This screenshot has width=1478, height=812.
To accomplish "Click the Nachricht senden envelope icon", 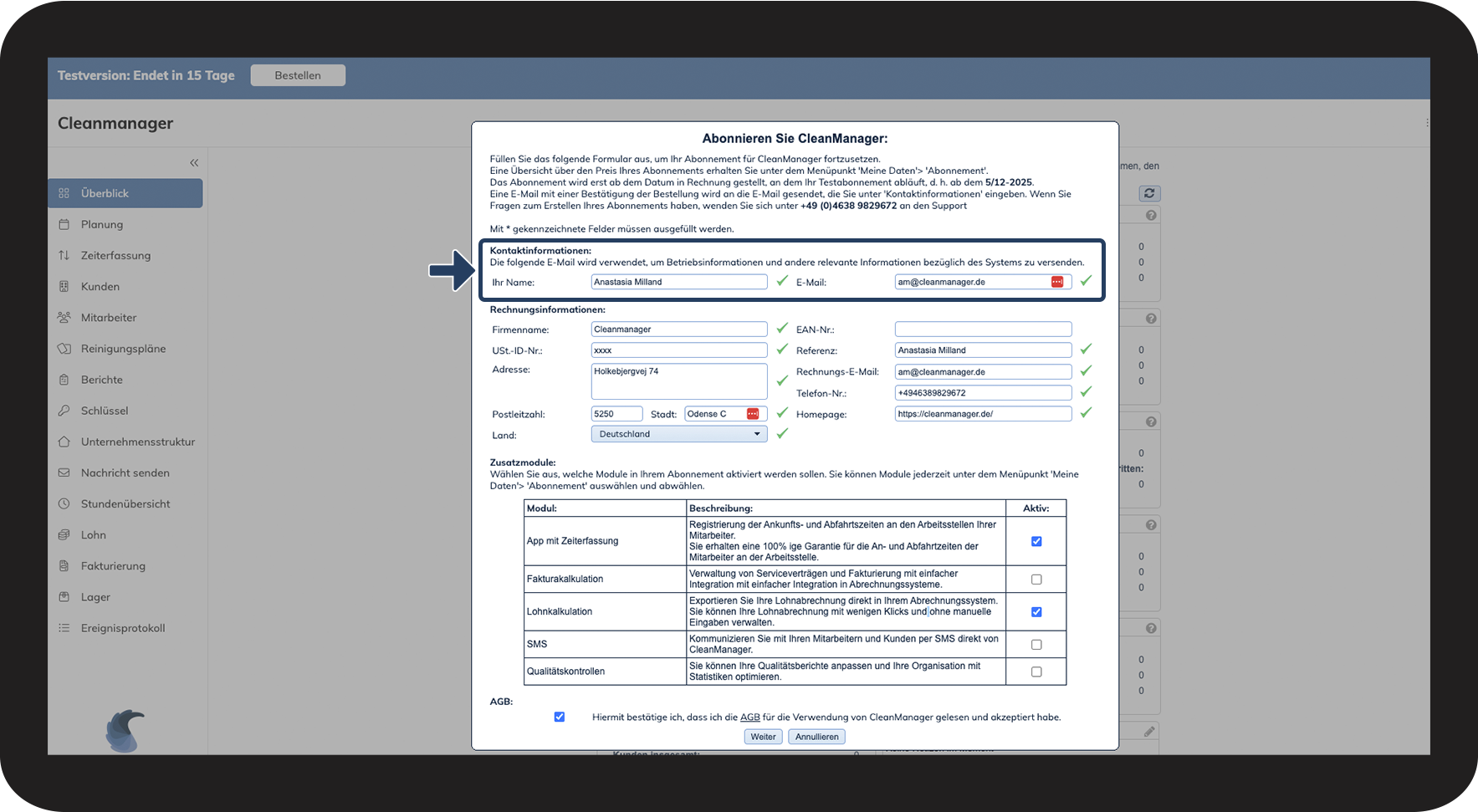I will [64, 472].
